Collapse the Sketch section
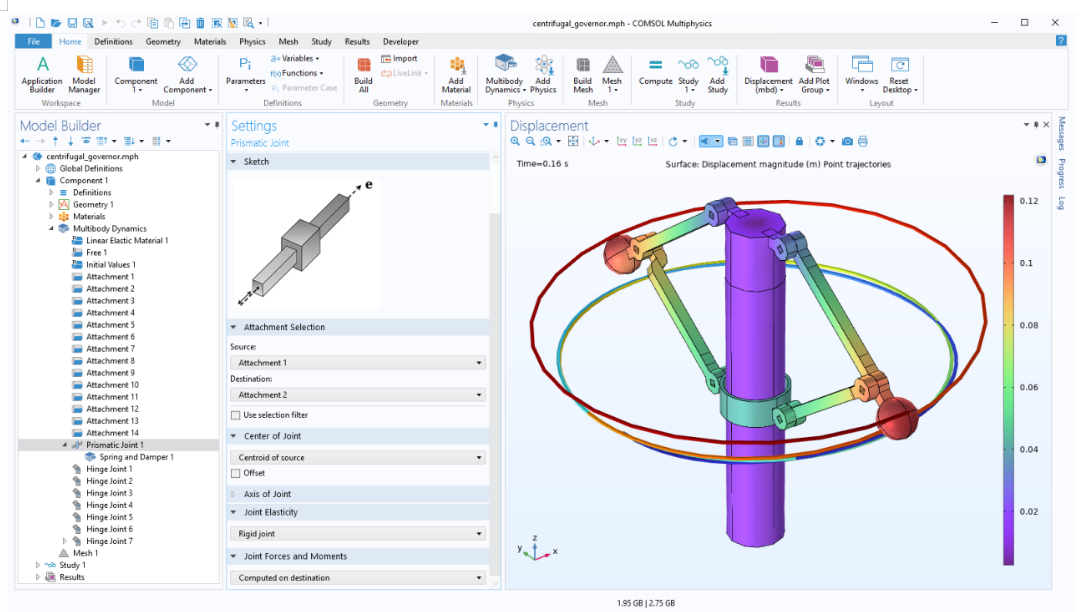Screen dimensions: 1081x612 233,162
